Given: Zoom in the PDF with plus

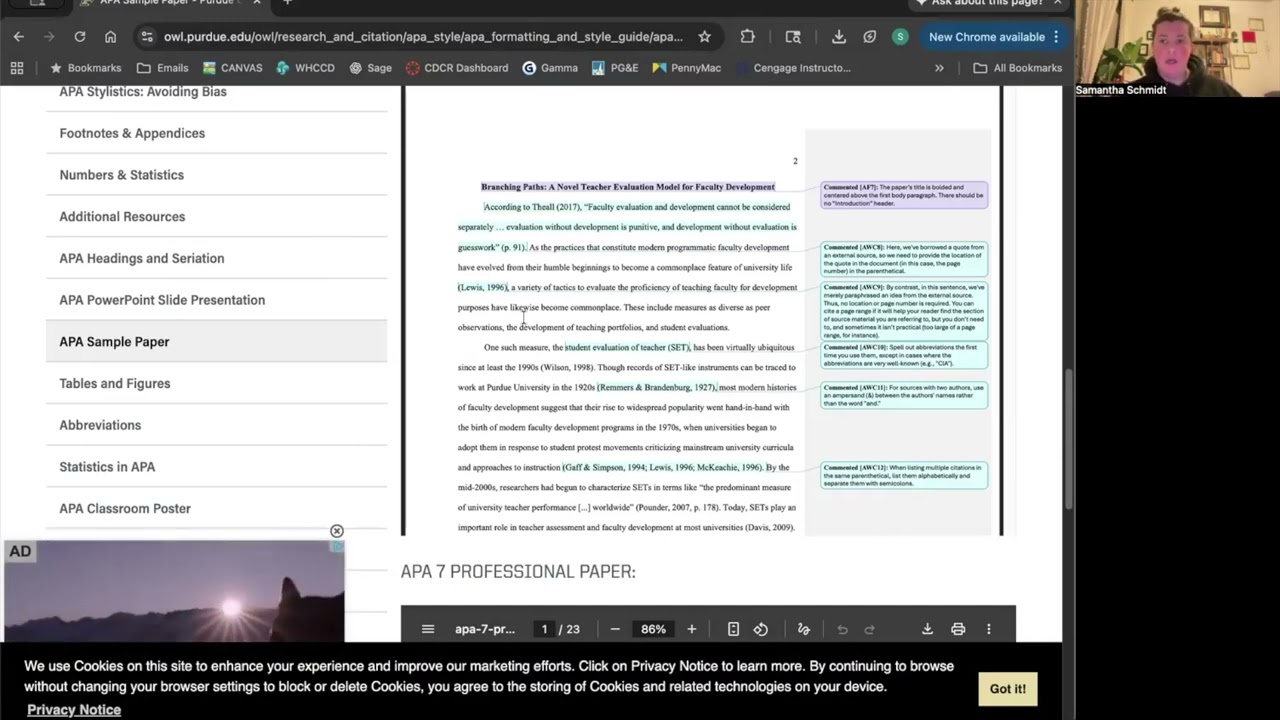Looking at the screenshot, I should (691, 629).
